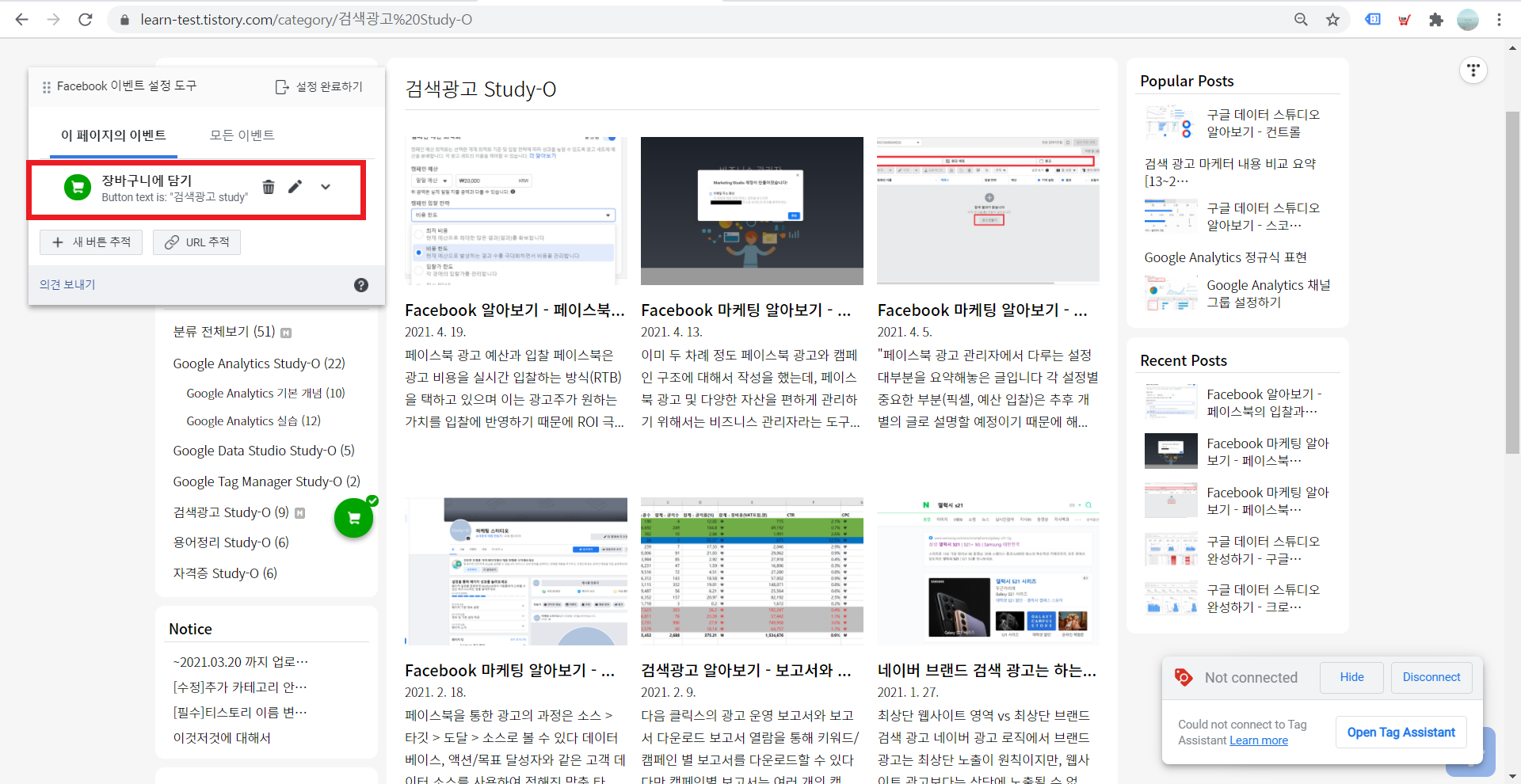
Task: Hide the Tag Assistant panel
Action: click(1351, 677)
